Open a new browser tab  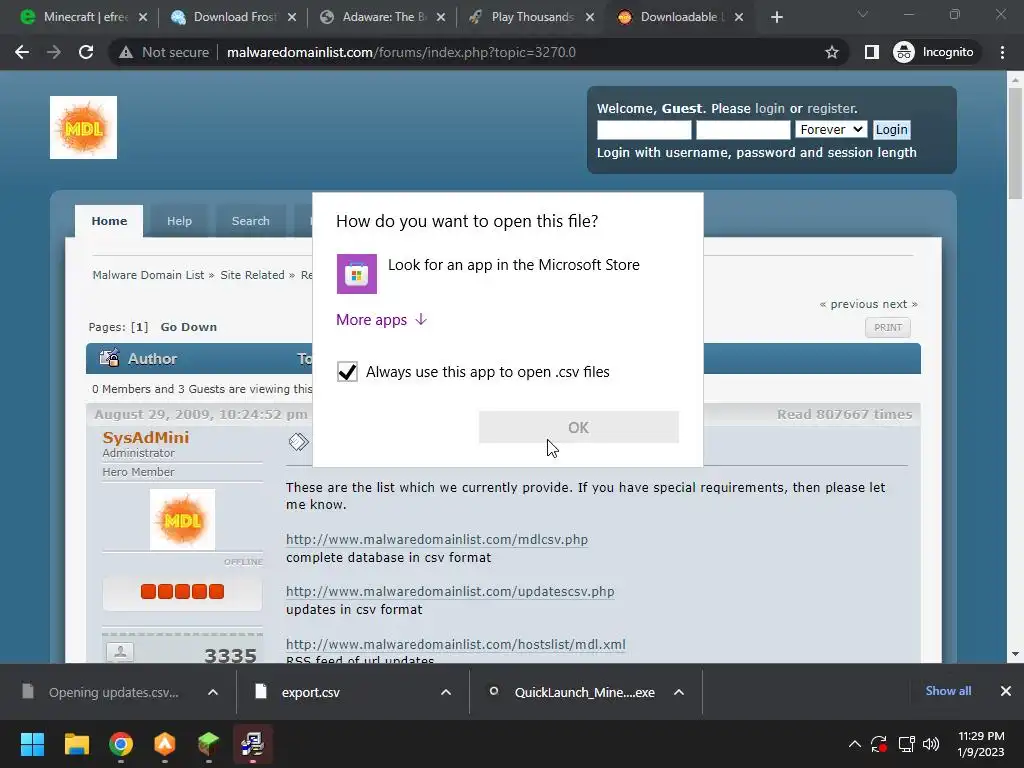coord(776,18)
